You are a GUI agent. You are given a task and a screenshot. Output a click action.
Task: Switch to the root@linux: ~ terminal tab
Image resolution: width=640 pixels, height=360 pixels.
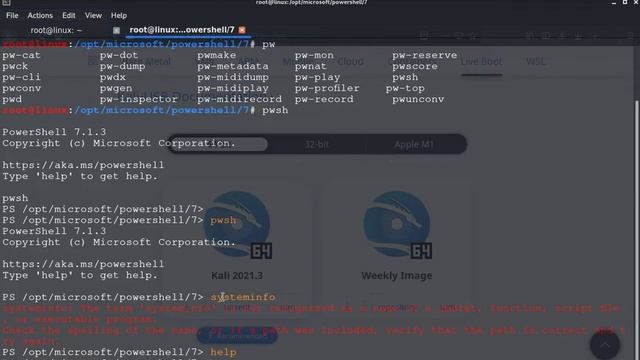click(x=56, y=30)
